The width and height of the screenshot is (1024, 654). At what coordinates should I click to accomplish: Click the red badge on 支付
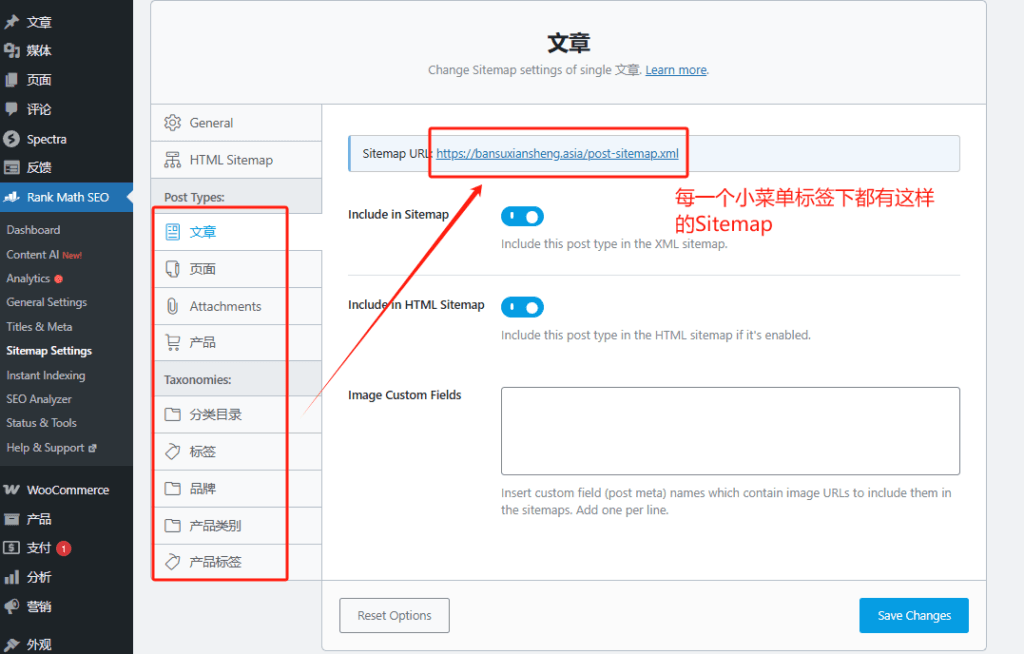click(63, 548)
